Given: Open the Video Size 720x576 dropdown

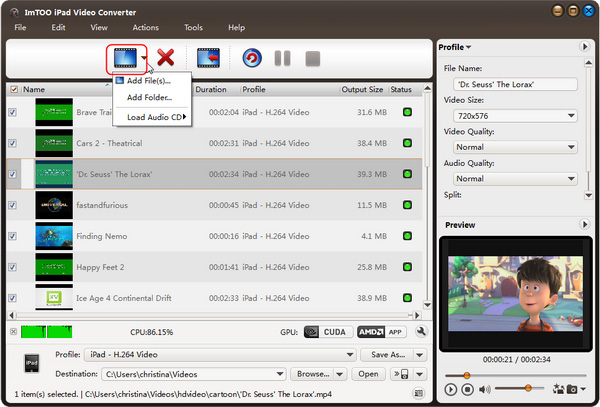Looking at the screenshot, I should click(x=515, y=116).
